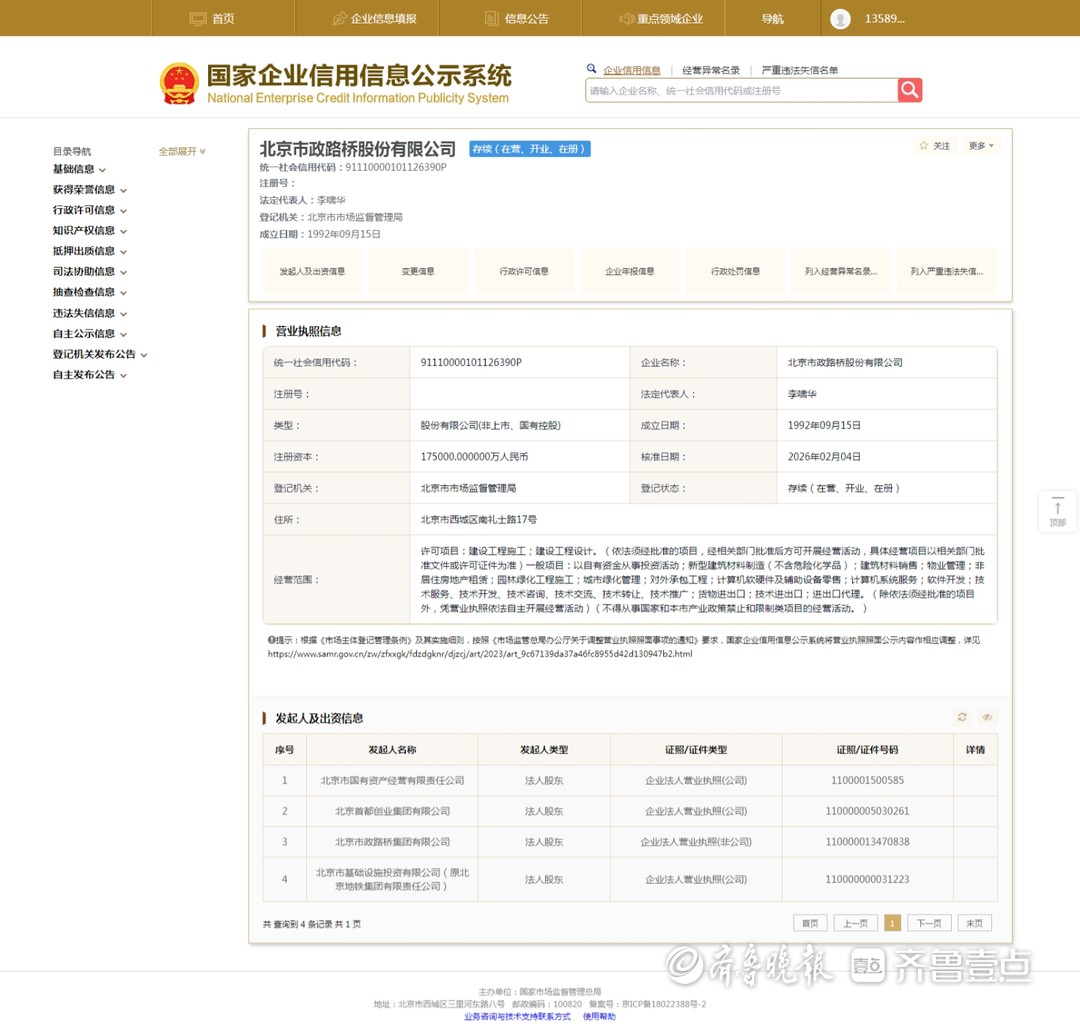The image size is (1080, 1035).
Task: Select 企业信用信息 search category
Action: 632,70
